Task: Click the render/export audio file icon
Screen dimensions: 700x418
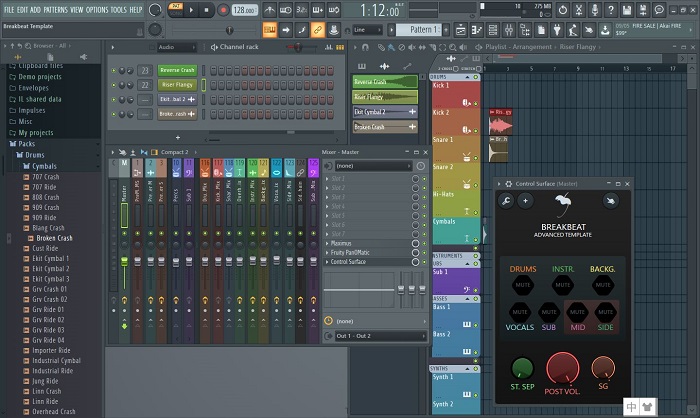Action: point(643,9)
